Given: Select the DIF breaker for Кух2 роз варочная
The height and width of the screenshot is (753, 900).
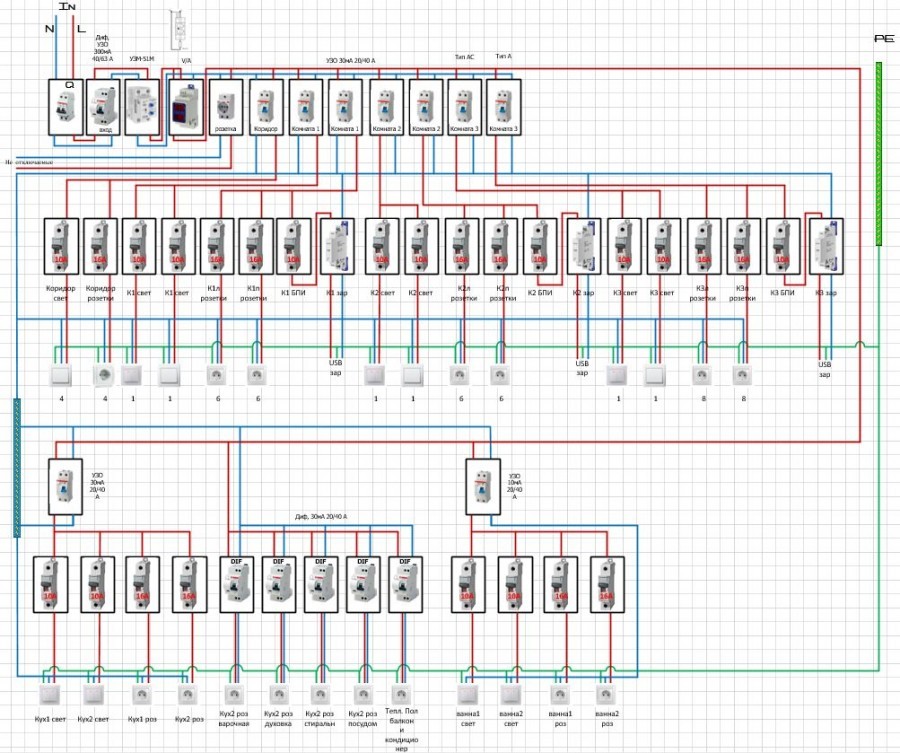Looking at the screenshot, I should (236, 584).
